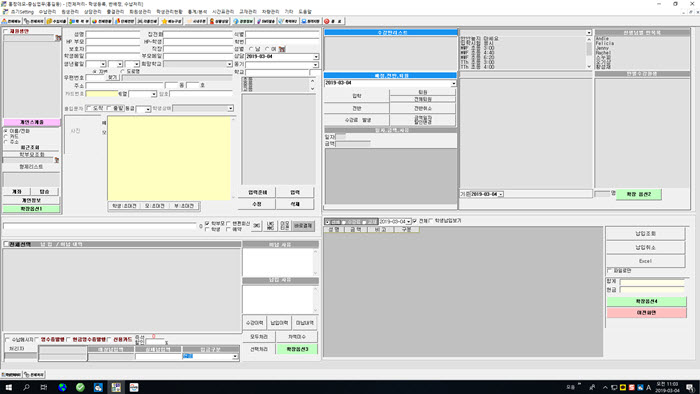Viewport: 700px width, 394px height.
Task: Click the red exit icon on the toolbar
Action: pyautogui.click(x=326, y=21)
